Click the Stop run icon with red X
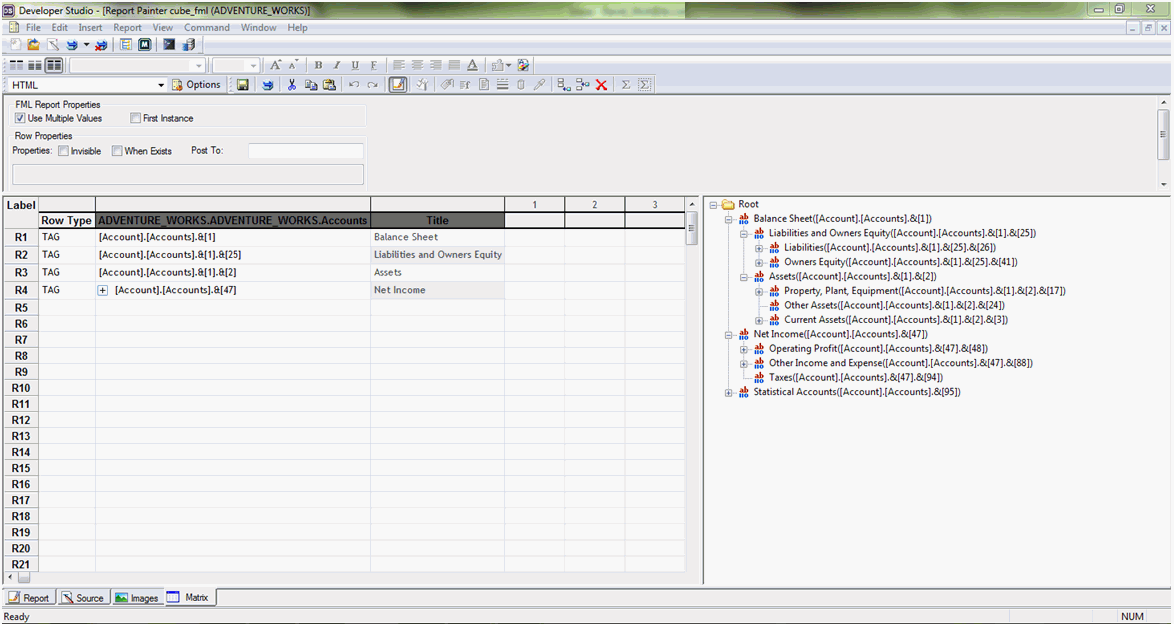This screenshot has height=624, width=1174. (x=100, y=45)
